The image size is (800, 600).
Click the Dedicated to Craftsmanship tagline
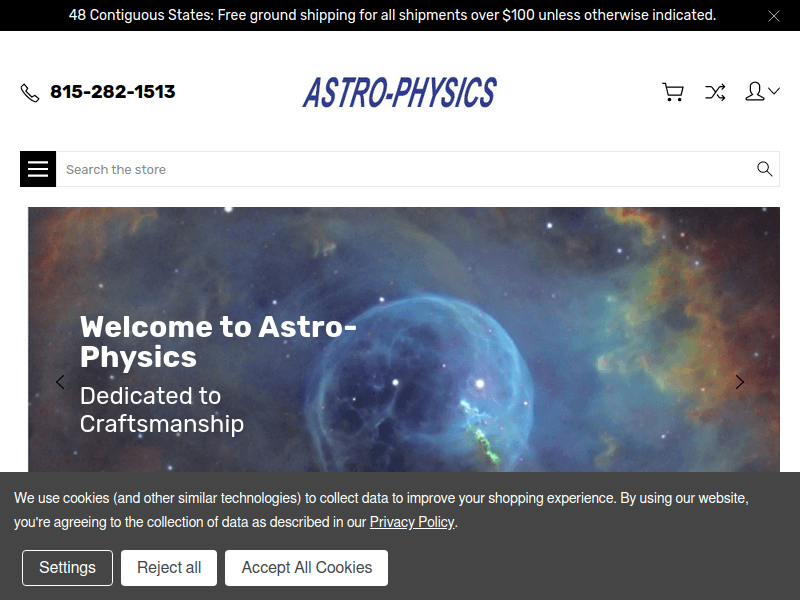162,410
